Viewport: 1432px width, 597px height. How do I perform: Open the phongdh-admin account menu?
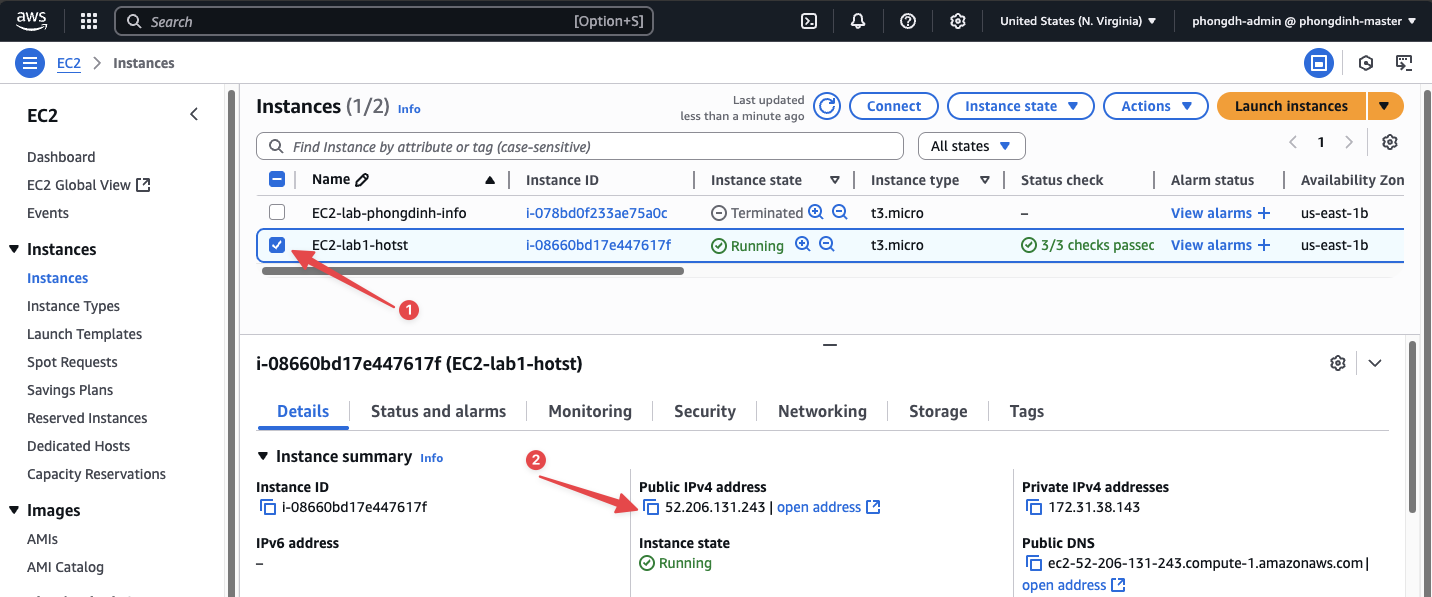1304,21
